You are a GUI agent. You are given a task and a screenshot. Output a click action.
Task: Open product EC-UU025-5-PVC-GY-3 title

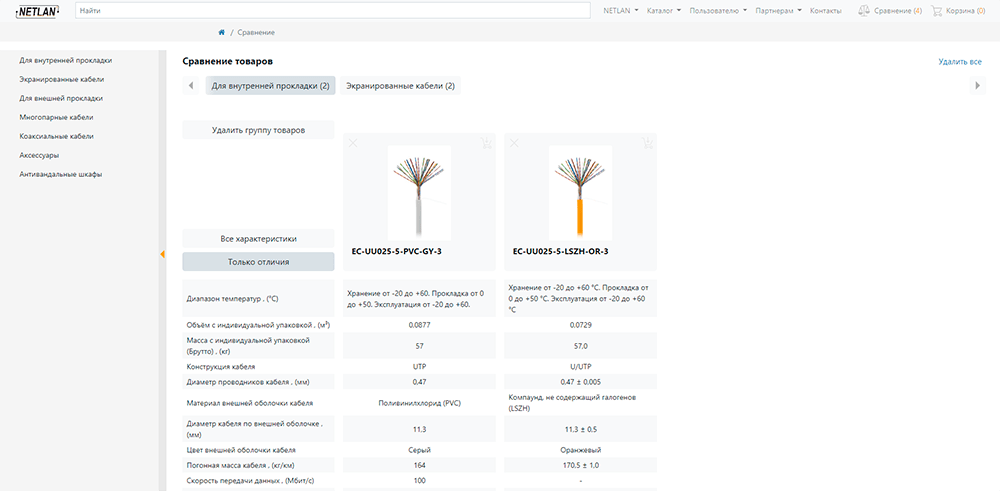(x=397, y=251)
